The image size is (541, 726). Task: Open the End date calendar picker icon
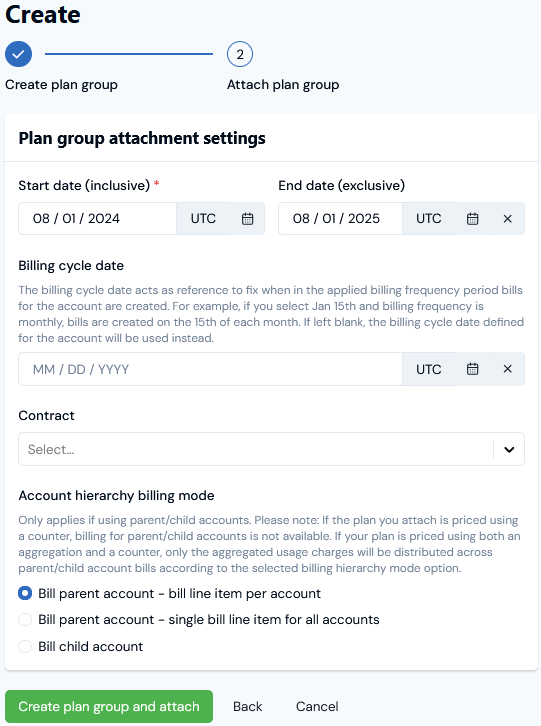pos(472,219)
